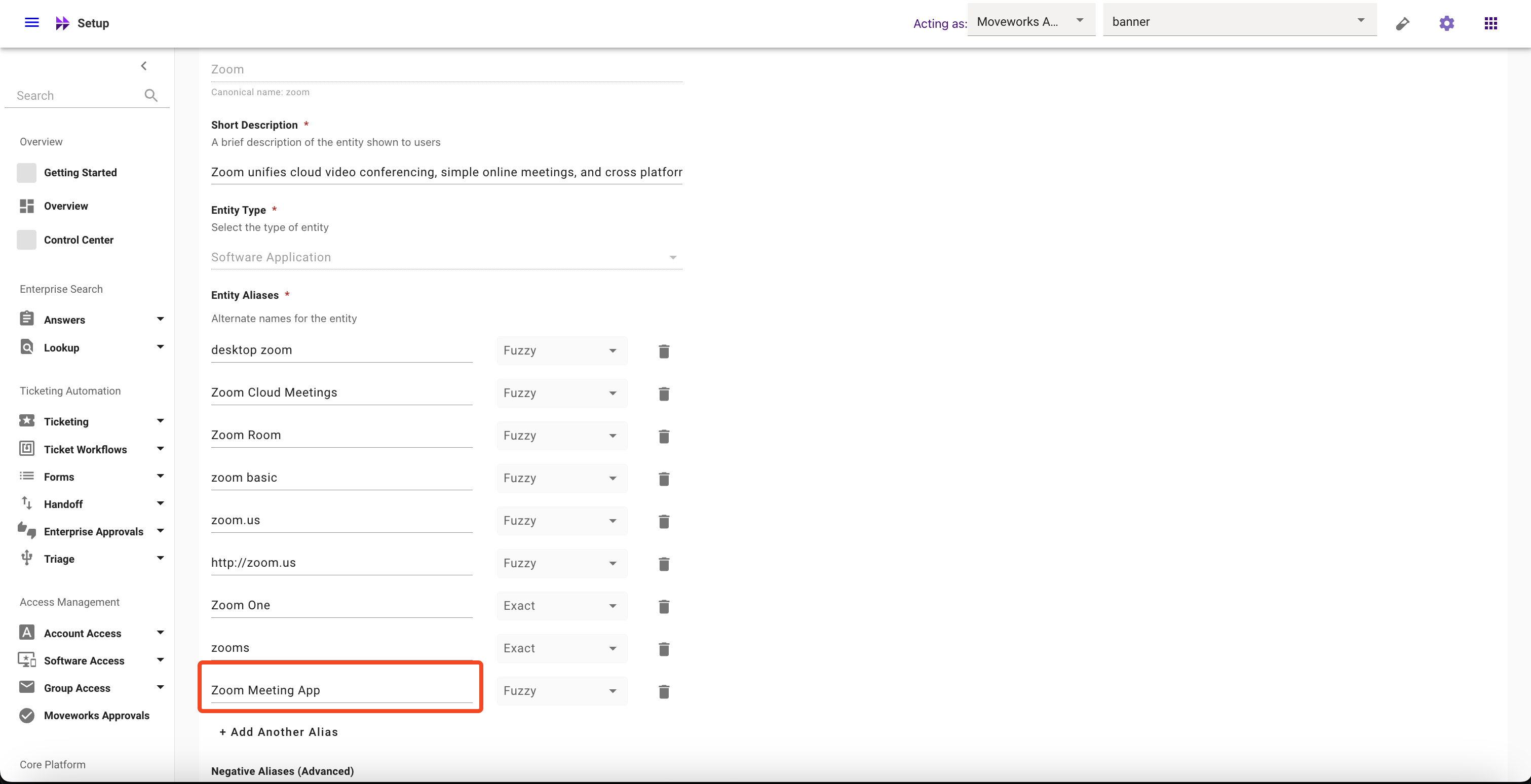Click the 'Zoom Cloud Meetings' alias field

pos(341,393)
